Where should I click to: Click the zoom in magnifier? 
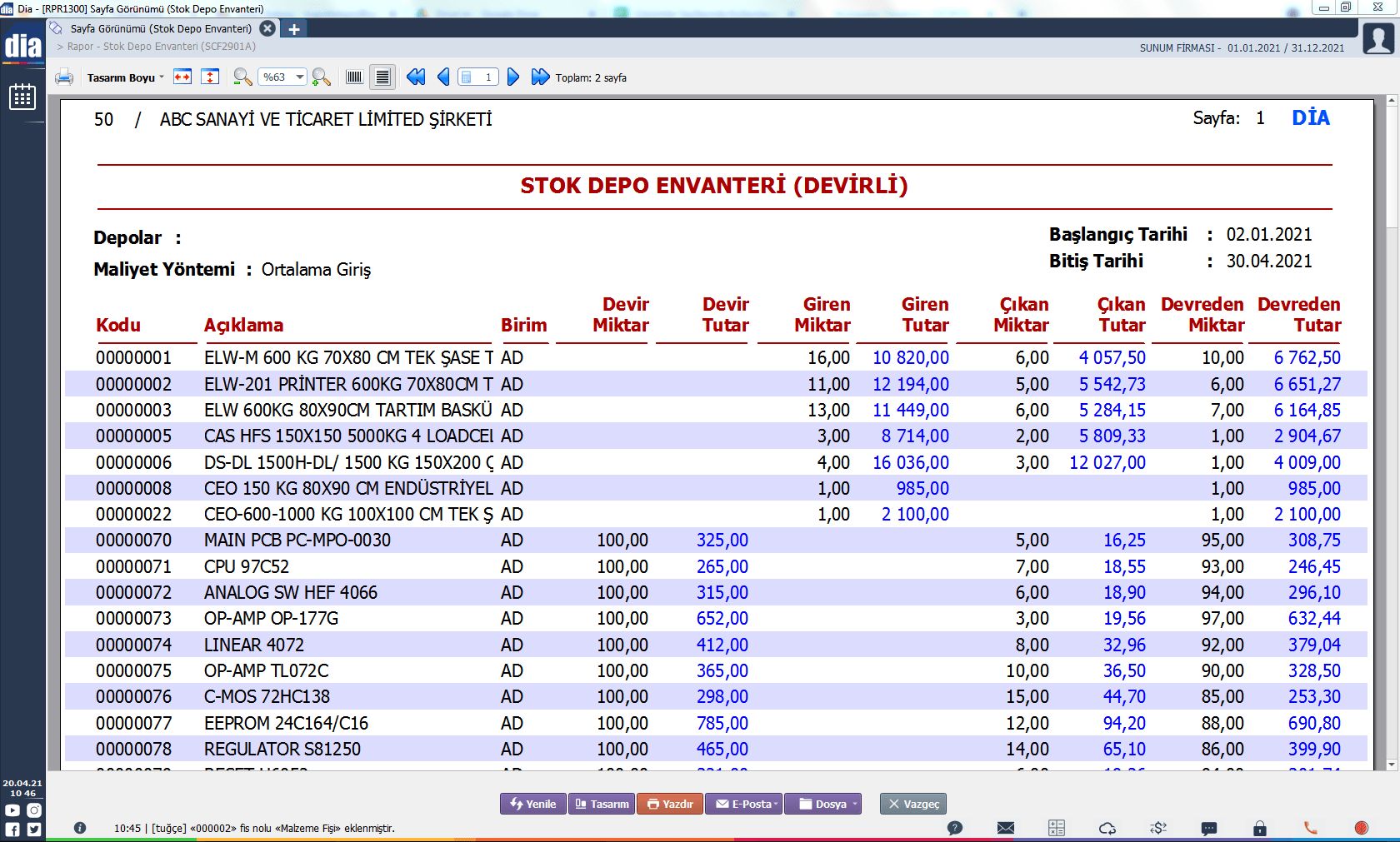tap(321, 77)
